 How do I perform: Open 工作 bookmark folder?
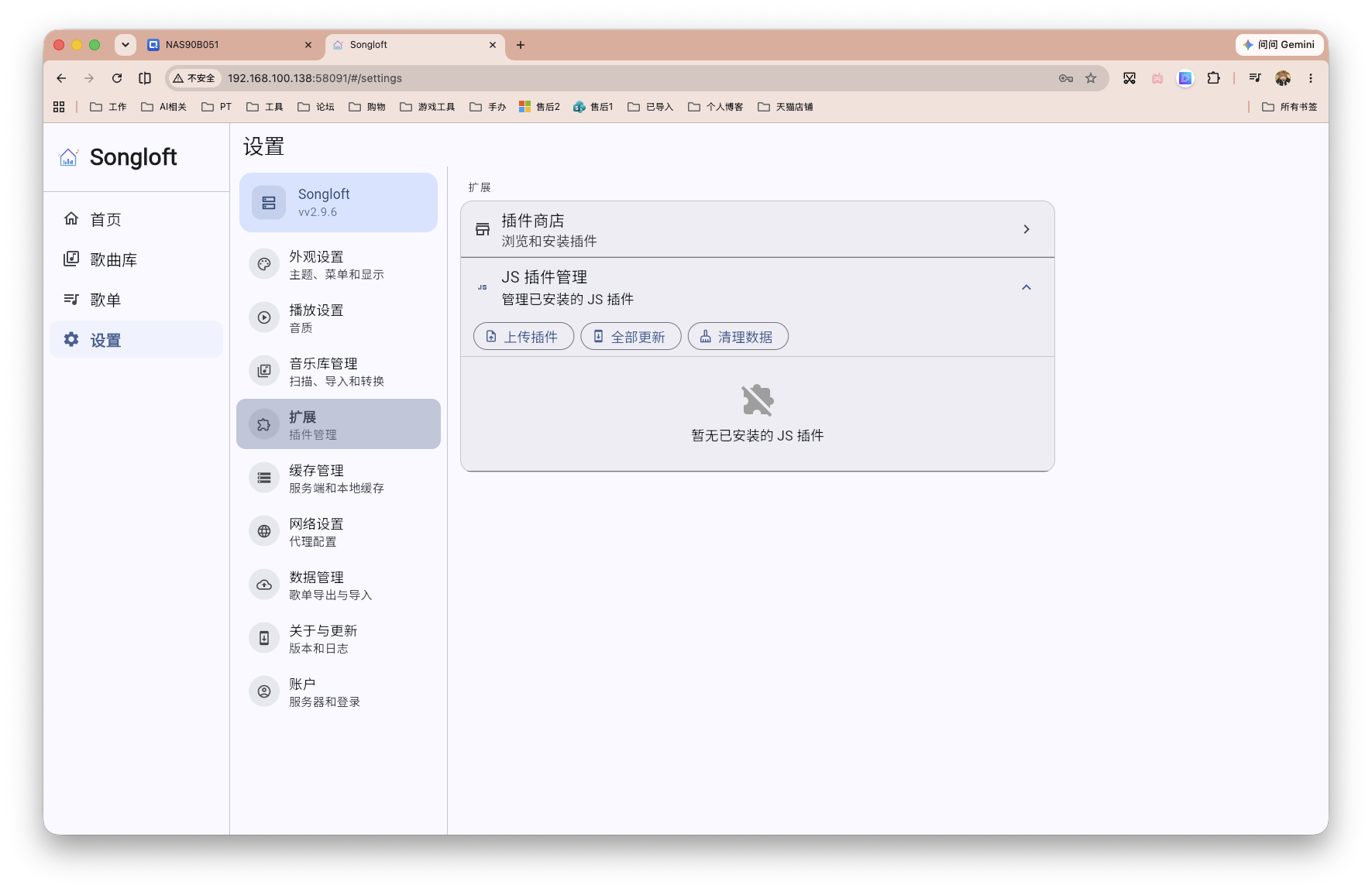click(108, 107)
